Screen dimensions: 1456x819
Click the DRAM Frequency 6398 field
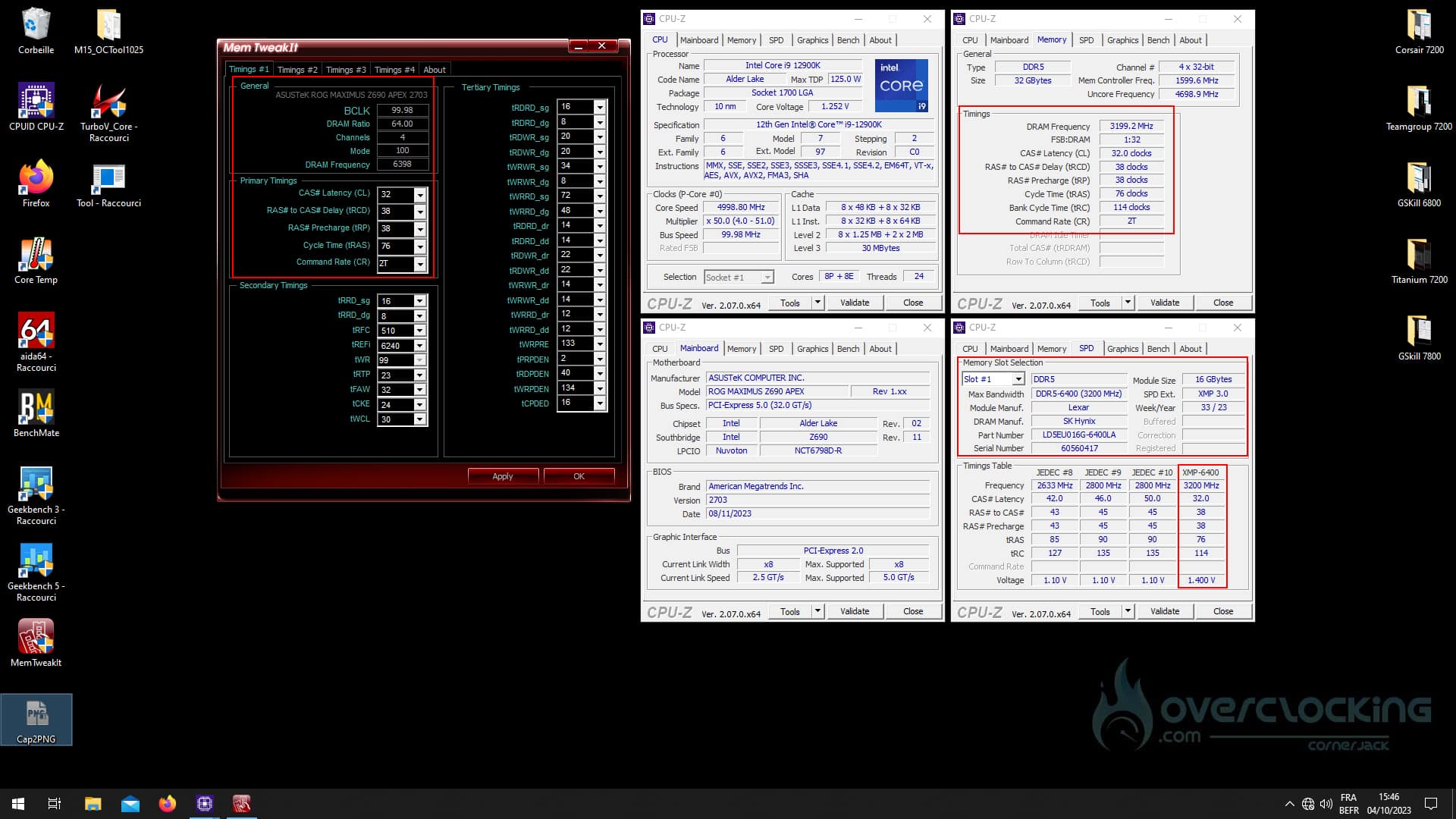tap(403, 165)
